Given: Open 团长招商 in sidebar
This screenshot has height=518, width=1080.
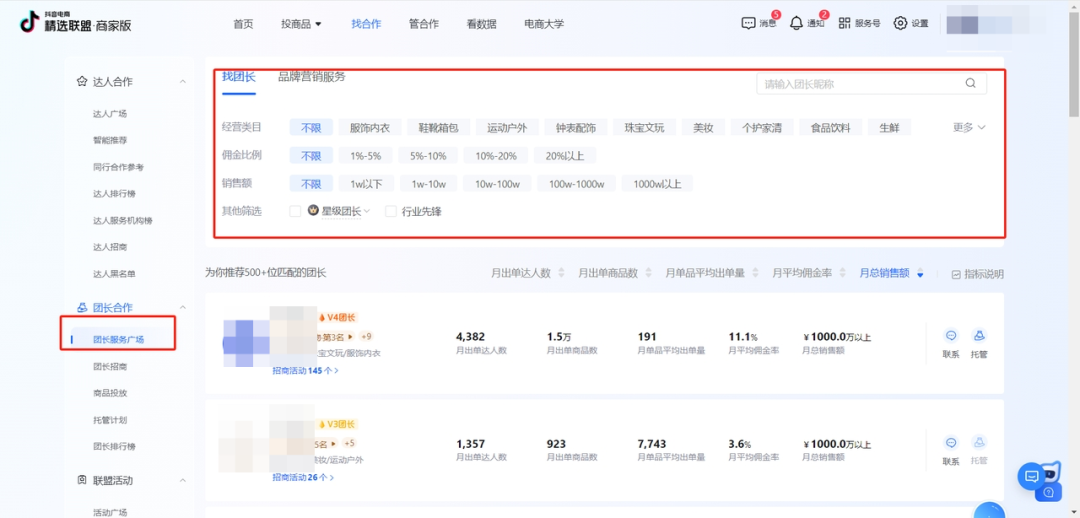Looking at the screenshot, I should tap(110, 366).
